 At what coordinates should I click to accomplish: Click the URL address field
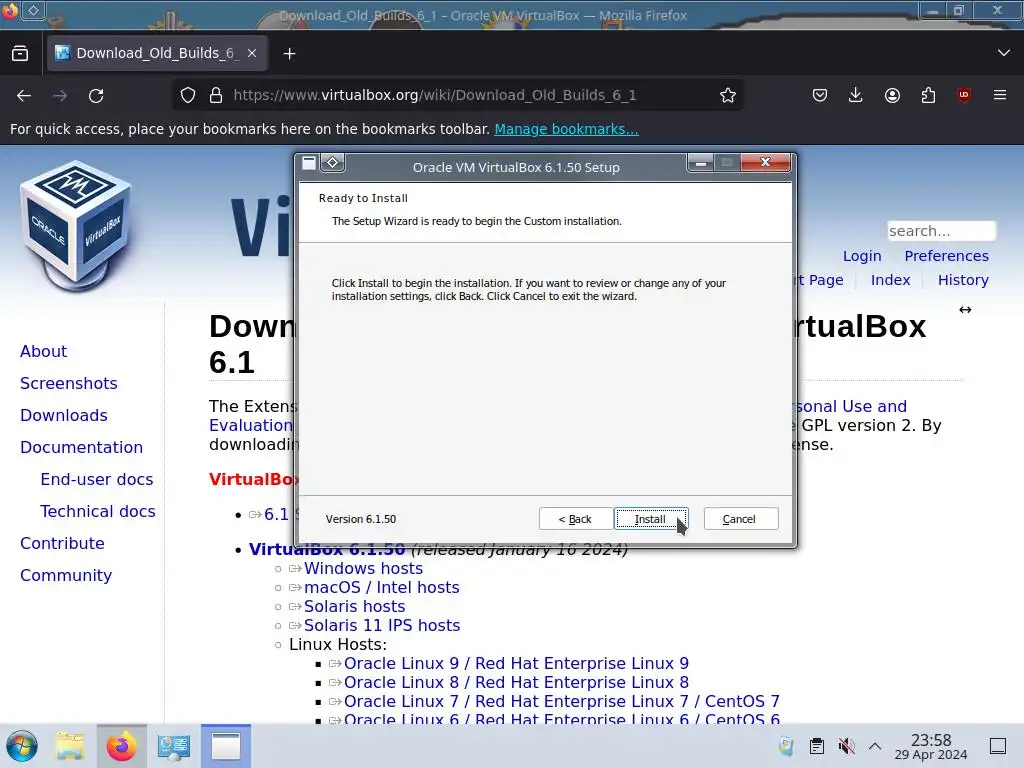click(457, 95)
